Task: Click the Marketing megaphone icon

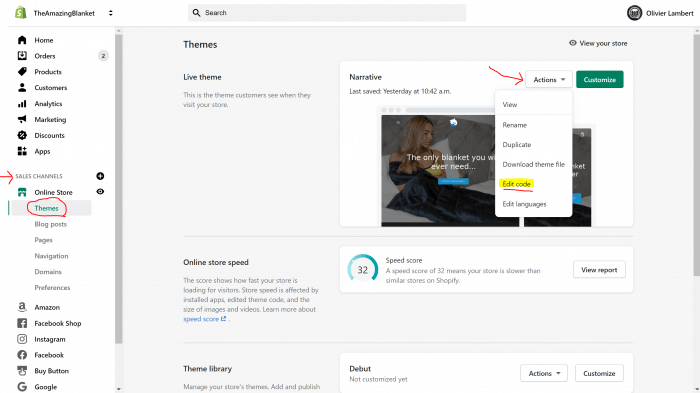Action: [x=22, y=119]
